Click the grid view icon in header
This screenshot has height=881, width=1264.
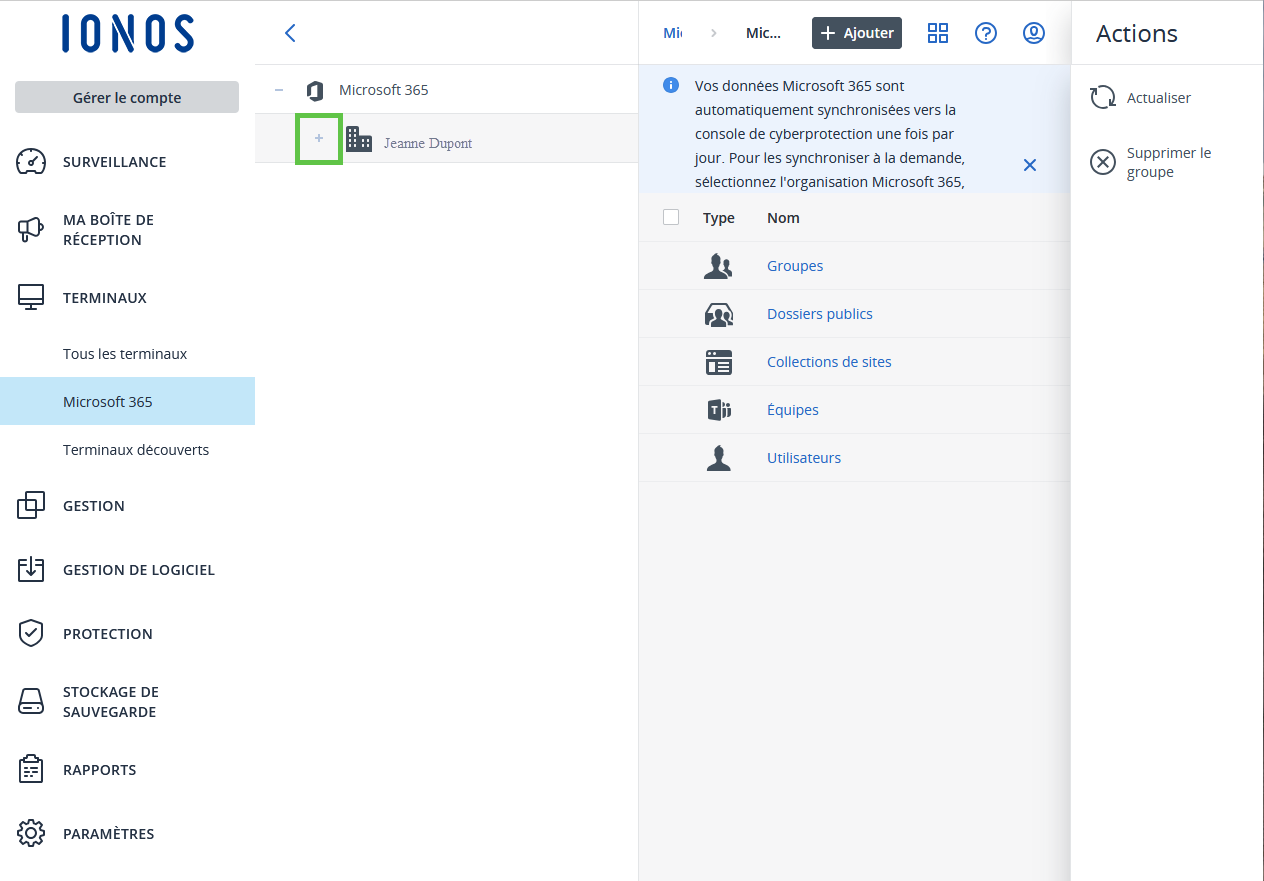[x=937, y=33]
